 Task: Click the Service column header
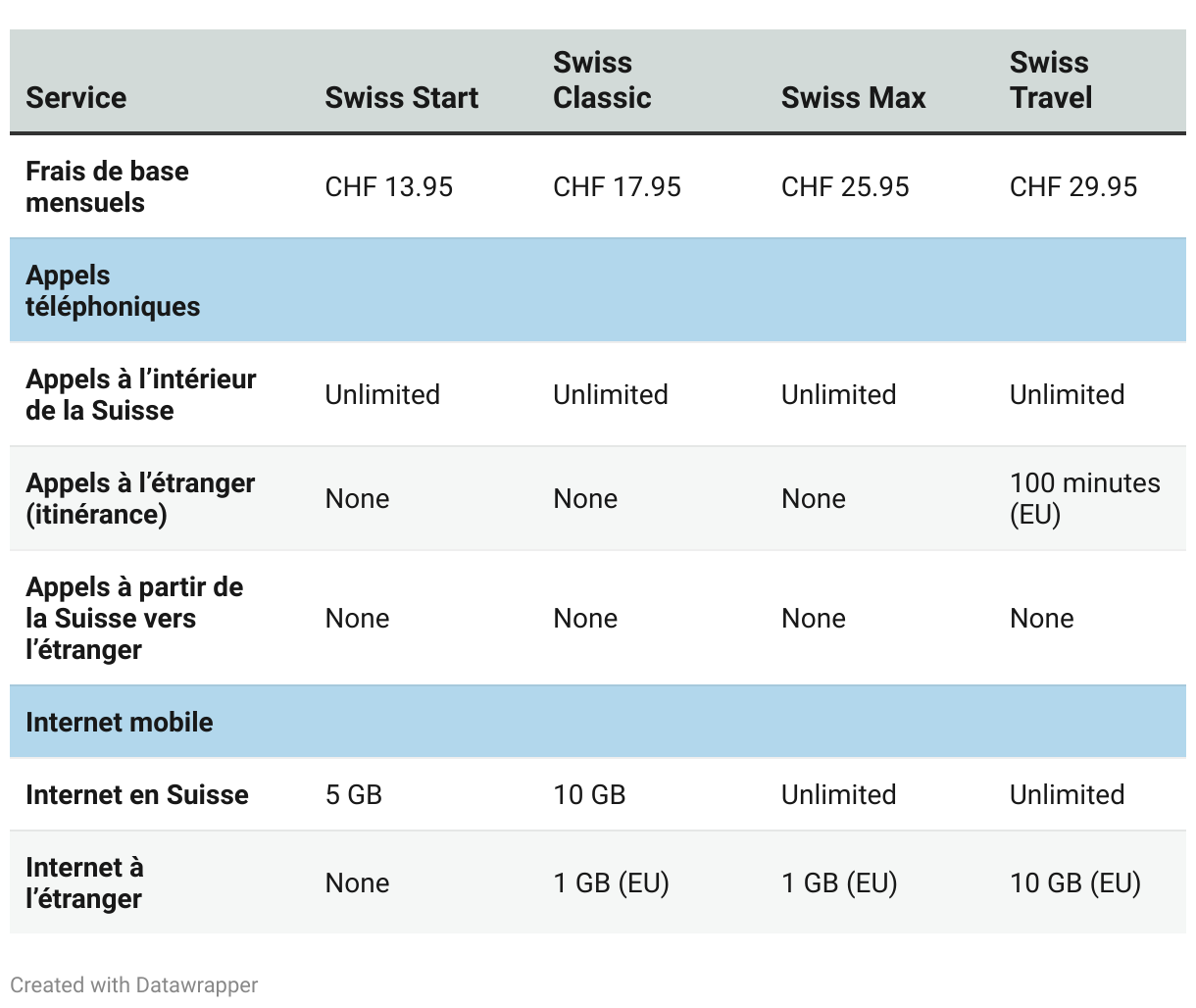76,97
